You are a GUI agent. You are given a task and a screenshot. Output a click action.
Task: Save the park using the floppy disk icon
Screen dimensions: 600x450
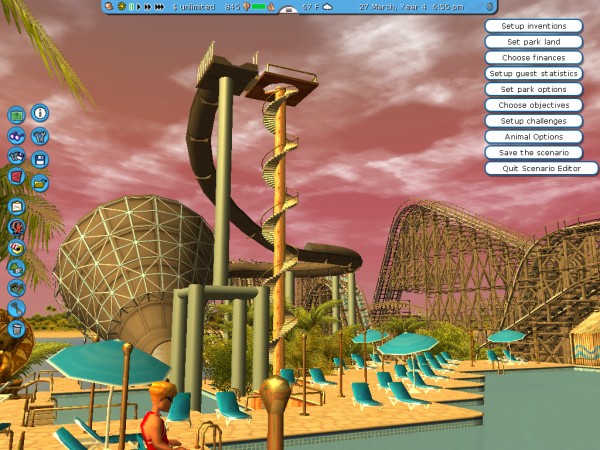(x=40, y=160)
